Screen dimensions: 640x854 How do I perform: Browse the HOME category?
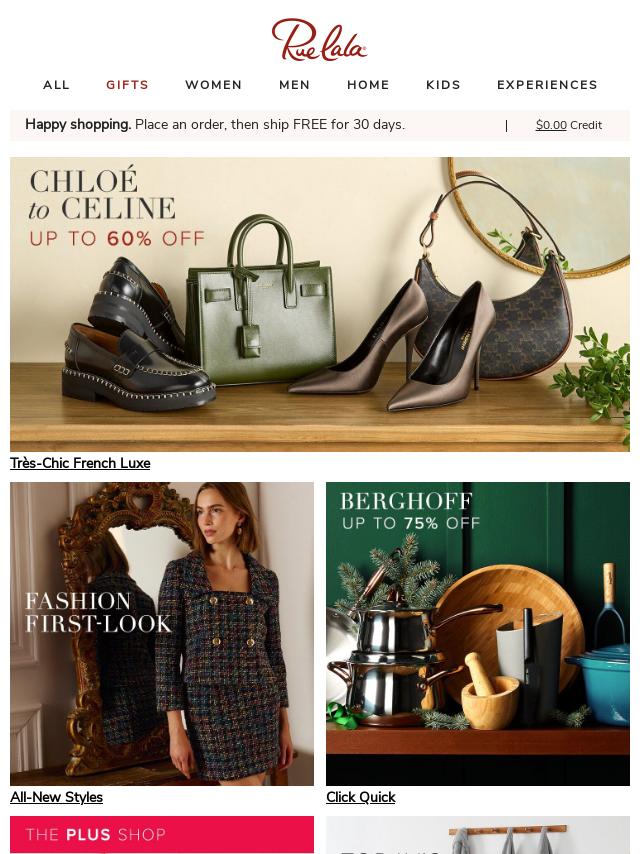click(x=368, y=85)
